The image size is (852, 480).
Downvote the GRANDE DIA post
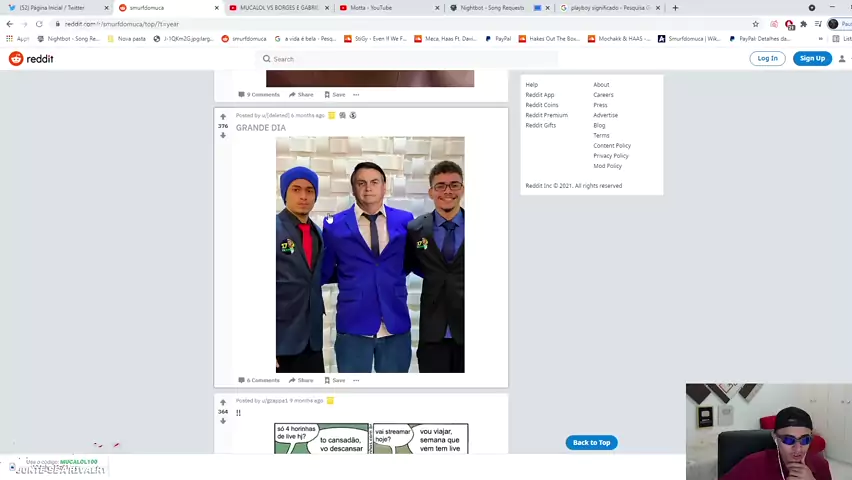tap(223, 135)
